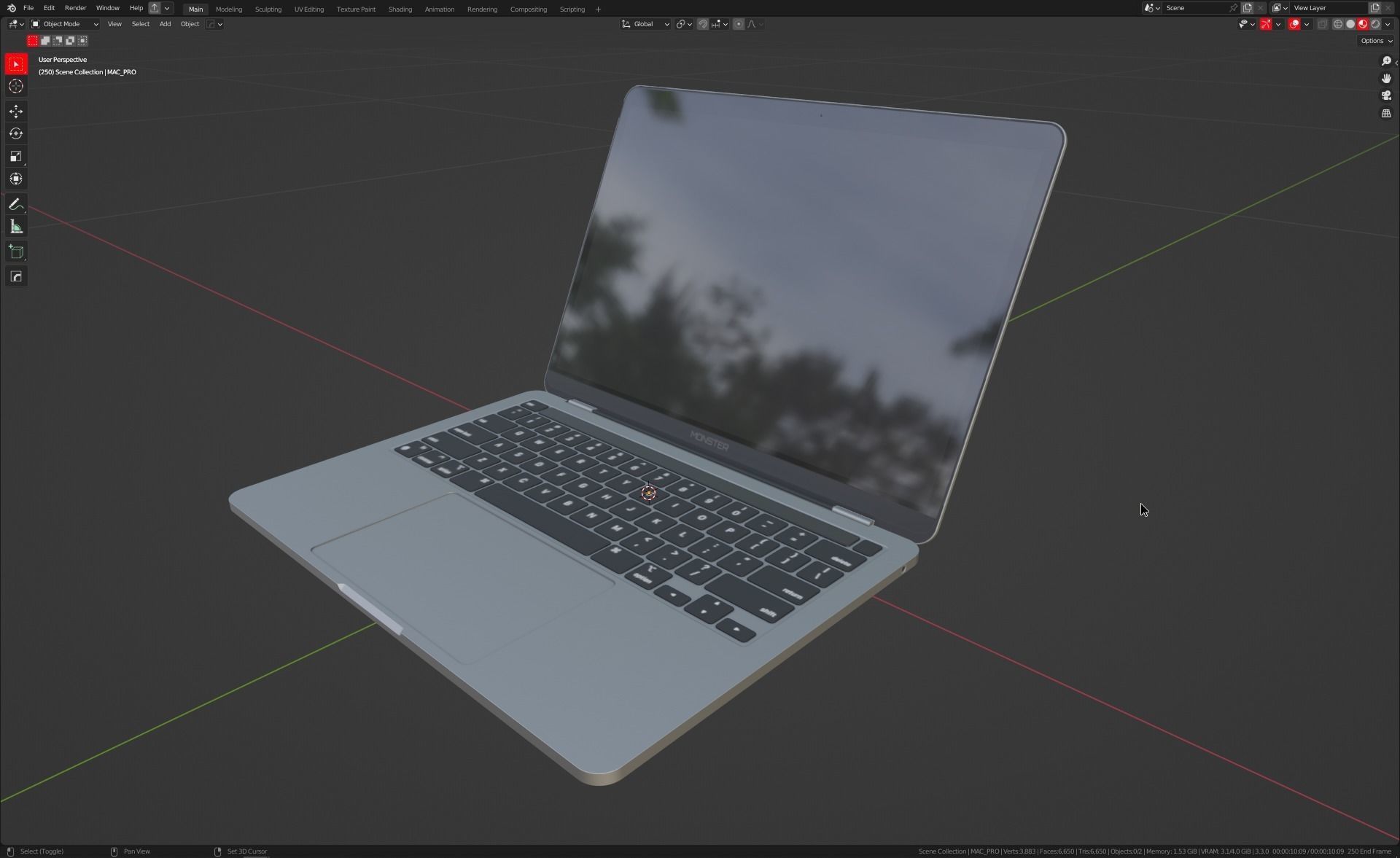Select the Add Cube tool

pyautogui.click(x=16, y=252)
